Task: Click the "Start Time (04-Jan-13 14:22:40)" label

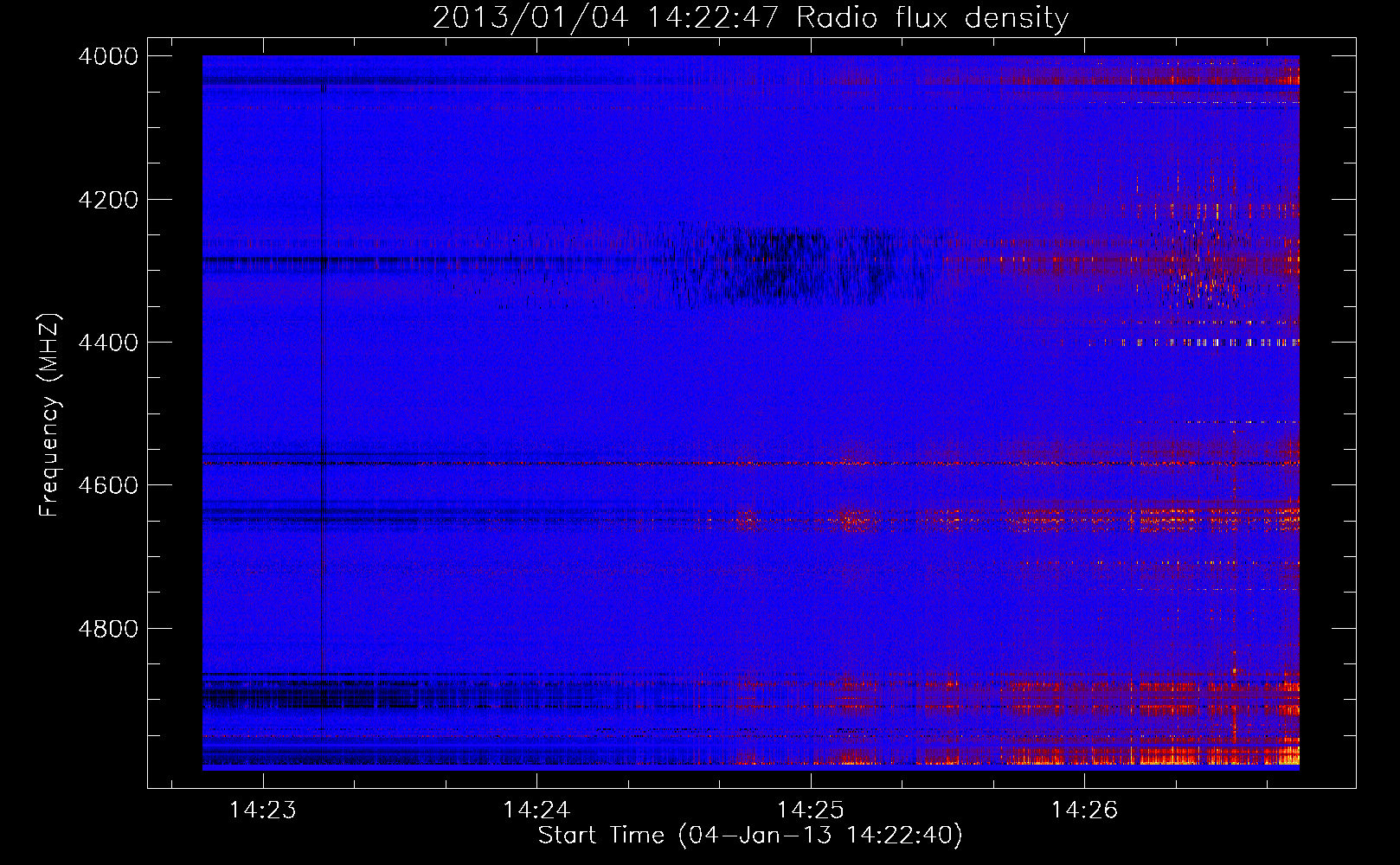Action: (750, 836)
